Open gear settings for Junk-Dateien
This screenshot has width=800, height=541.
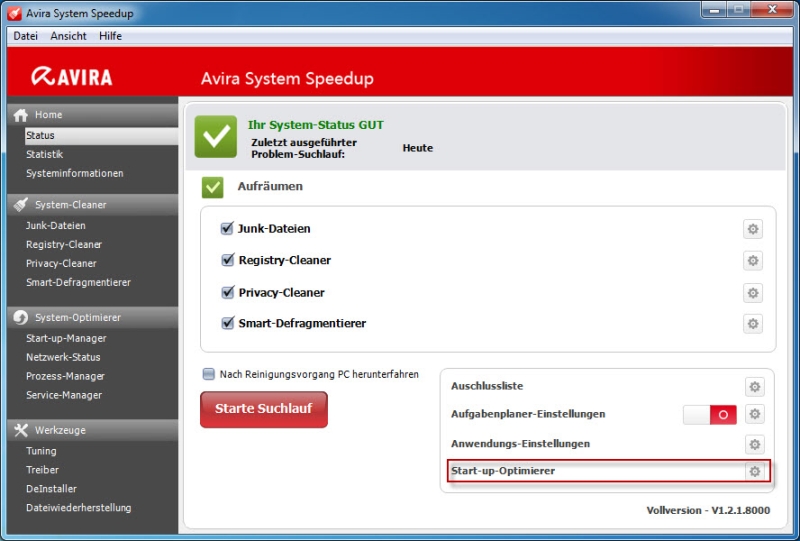coord(753,229)
